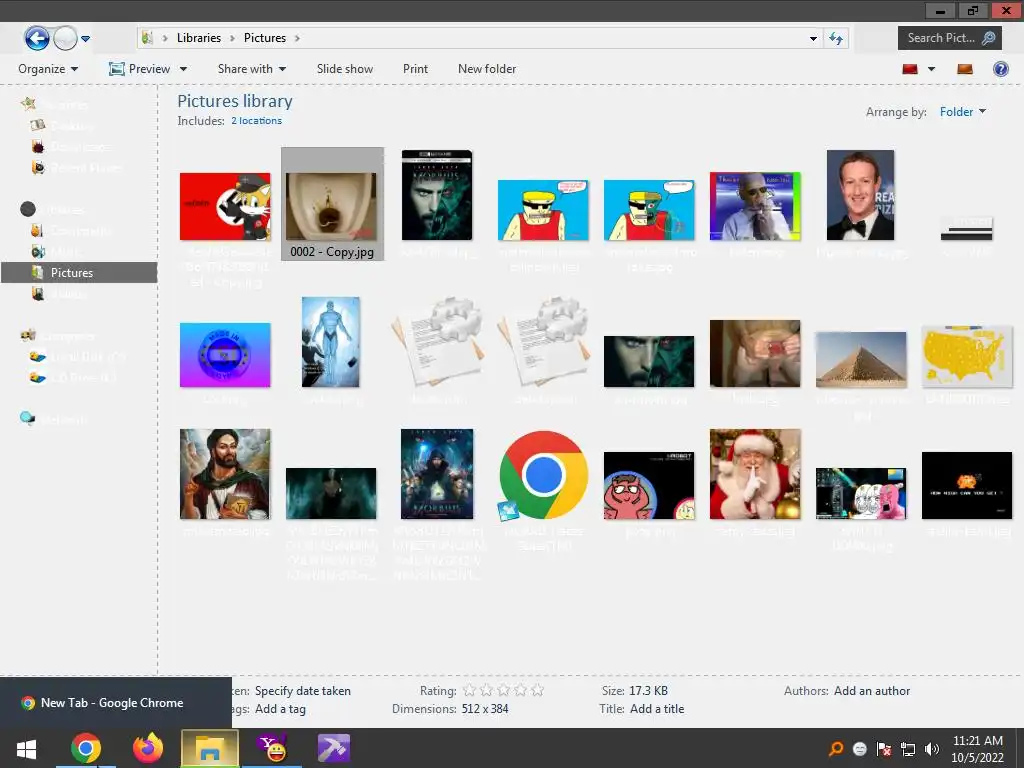Start a Slide show
Image resolution: width=1024 pixels, height=768 pixels.
(345, 69)
